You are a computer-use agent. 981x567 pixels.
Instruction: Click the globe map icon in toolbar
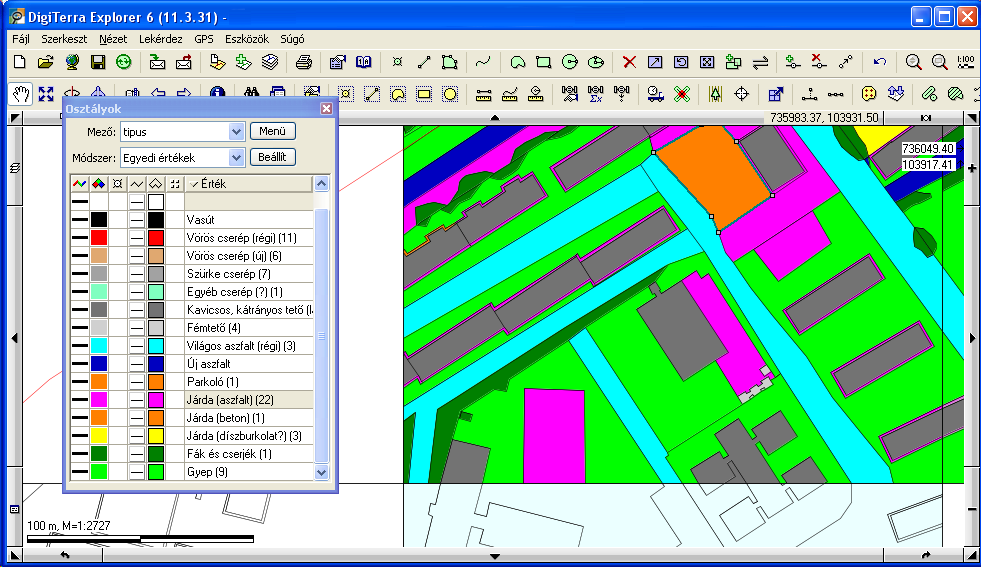72,62
